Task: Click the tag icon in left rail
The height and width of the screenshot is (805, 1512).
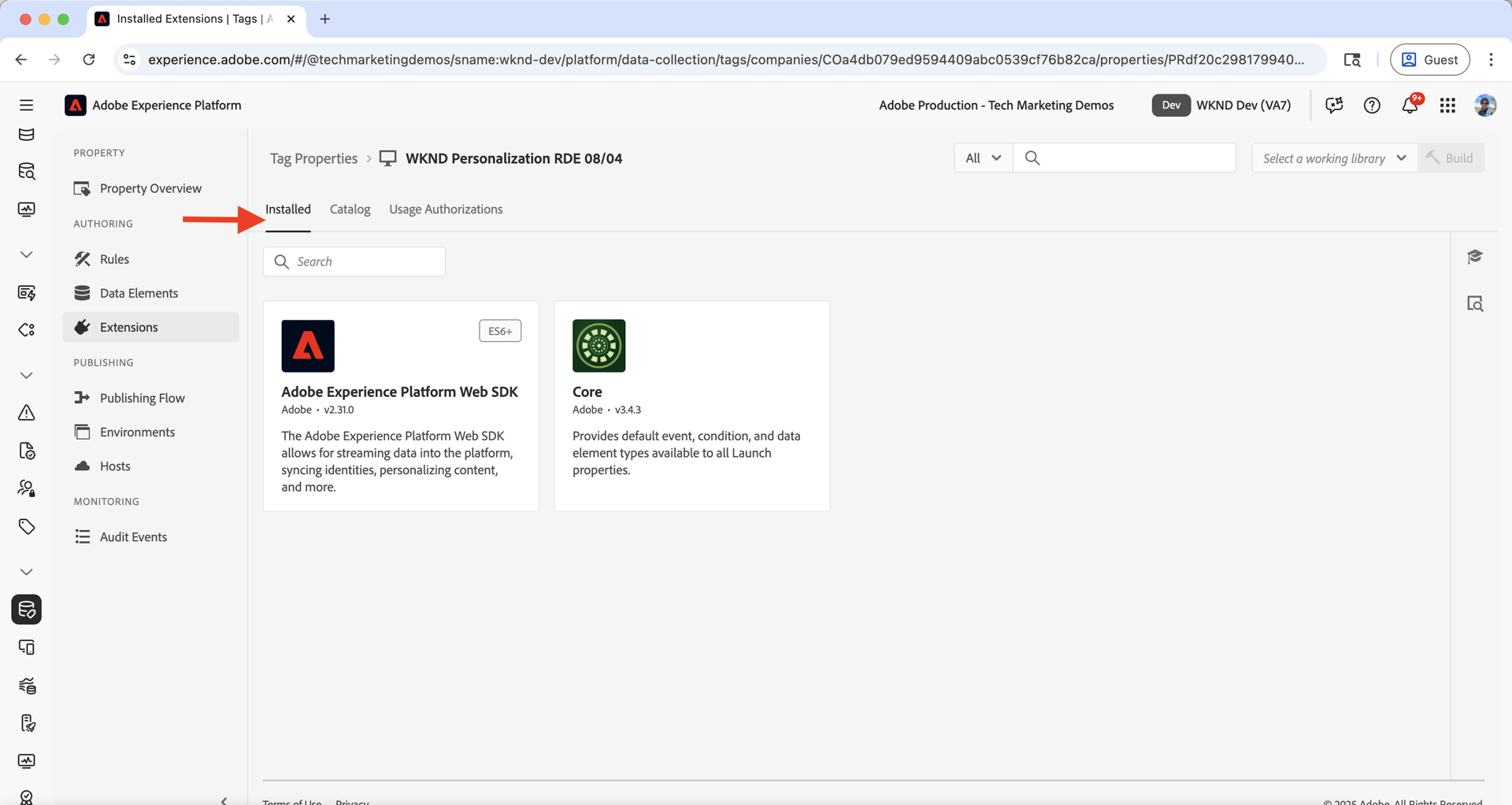Action: pos(26,526)
